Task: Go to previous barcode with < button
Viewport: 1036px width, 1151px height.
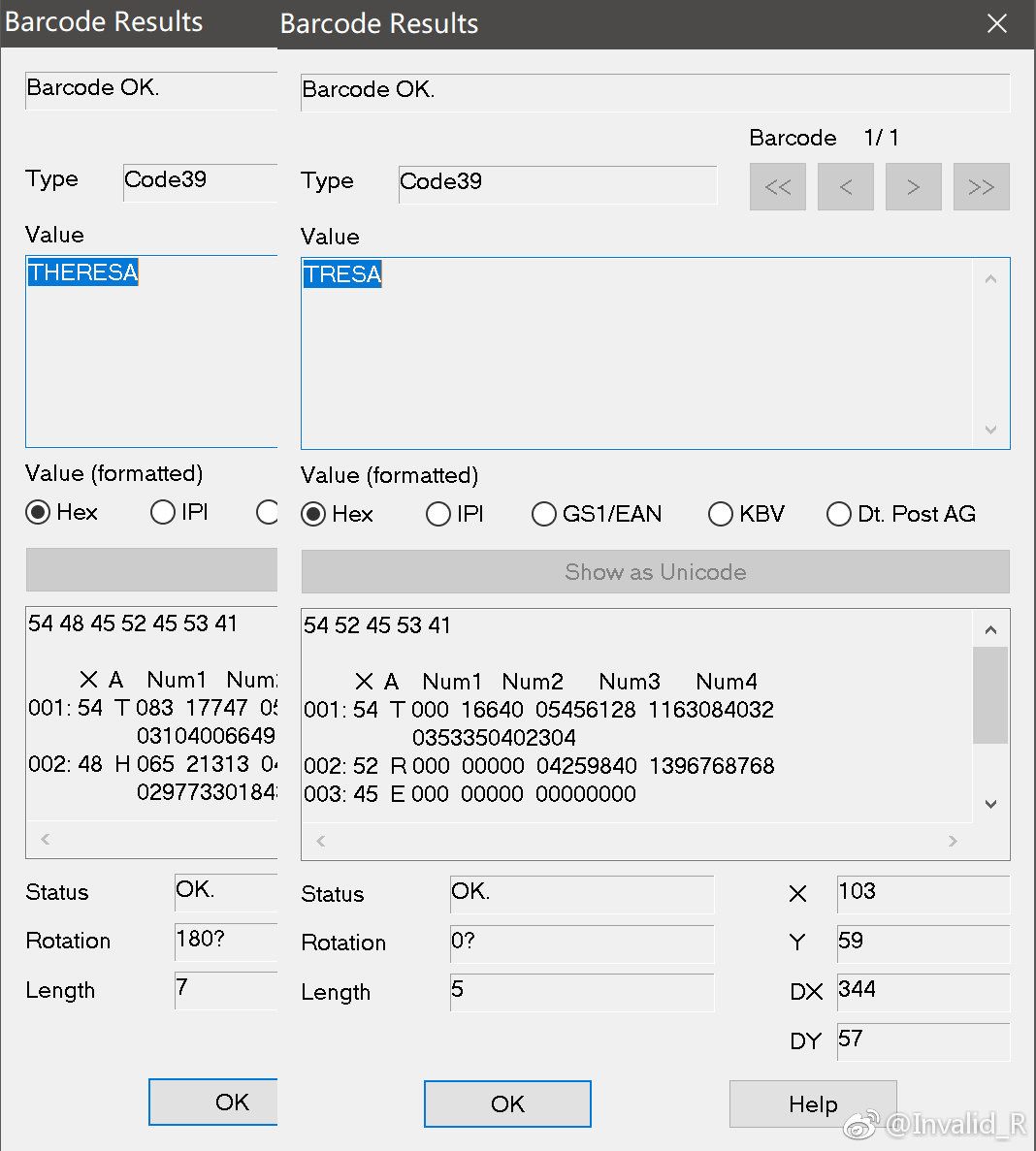Action: pyautogui.click(x=845, y=187)
